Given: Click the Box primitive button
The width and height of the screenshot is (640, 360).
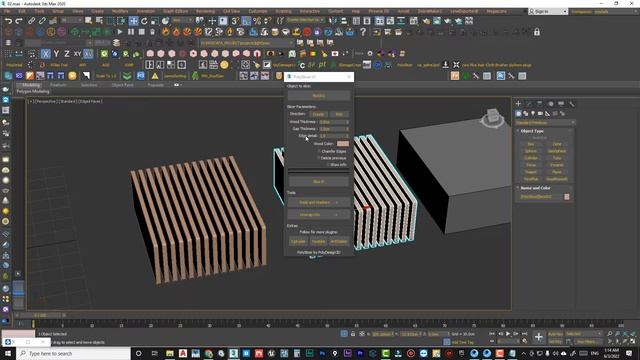Looking at the screenshot, I should pyautogui.click(x=531, y=144).
